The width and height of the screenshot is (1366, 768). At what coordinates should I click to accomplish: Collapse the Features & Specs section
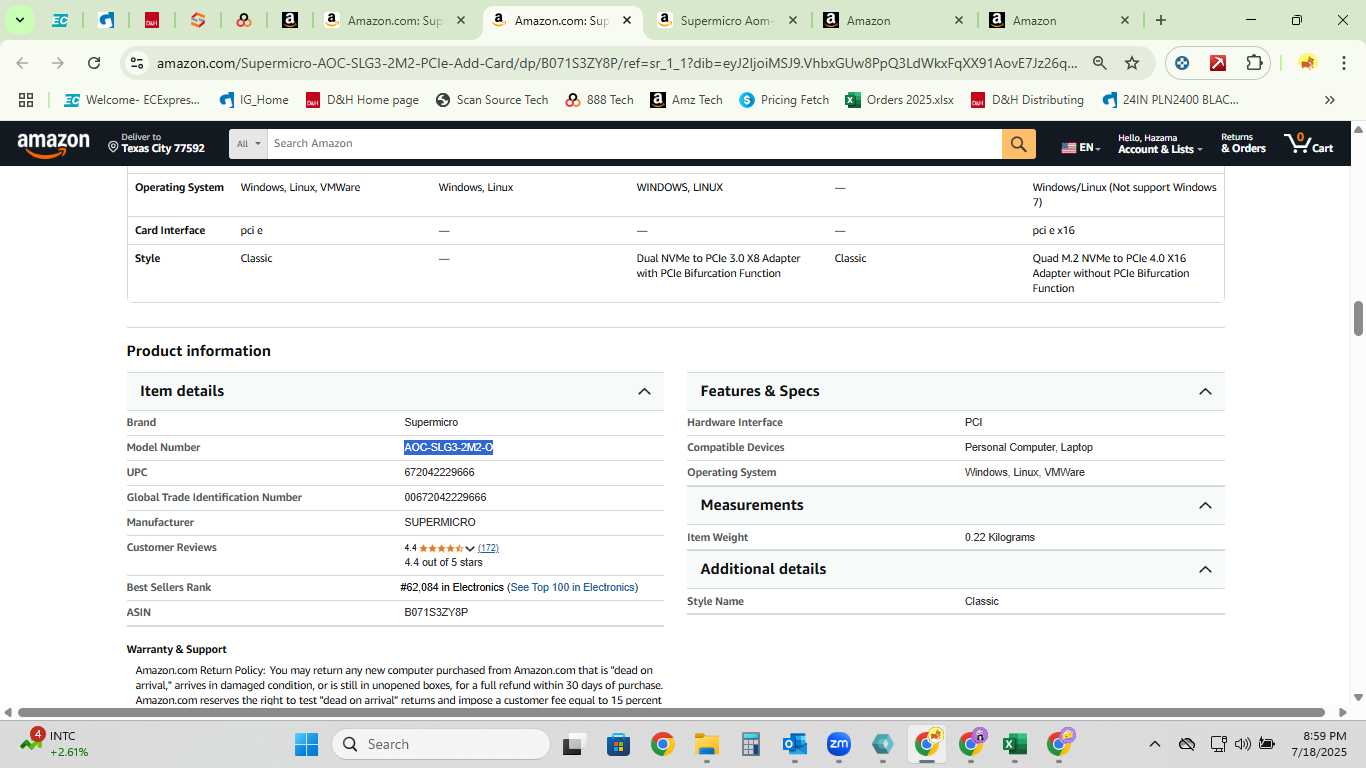click(1205, 391)
